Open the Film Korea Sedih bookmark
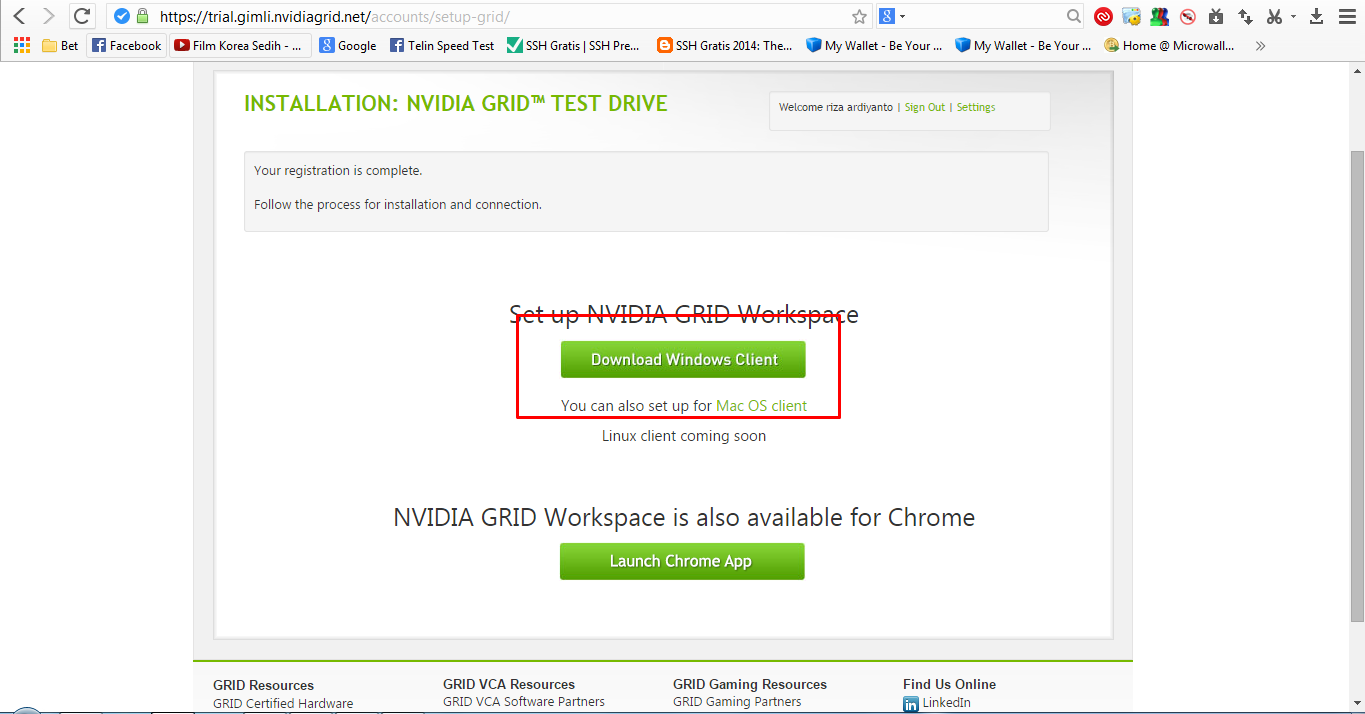 click(x=239, y=45)
